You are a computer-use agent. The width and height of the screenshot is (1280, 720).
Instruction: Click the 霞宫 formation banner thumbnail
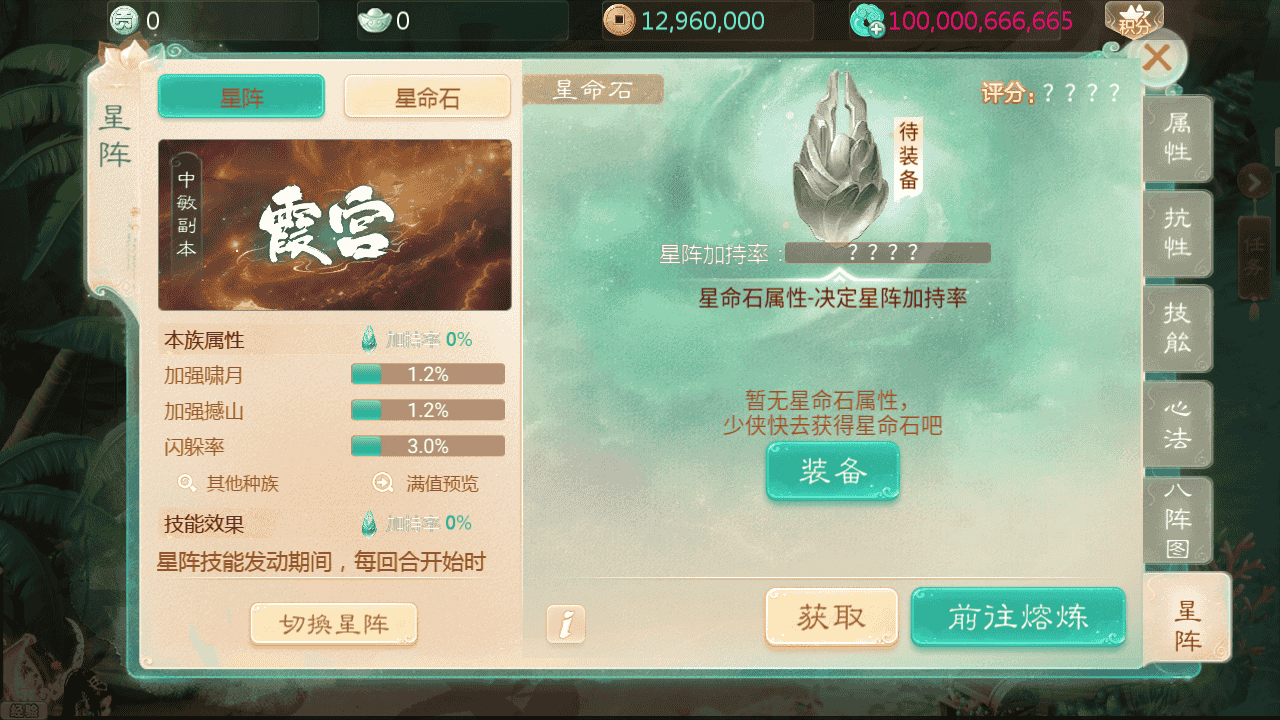pyautogui.click(x=335, y=225)
